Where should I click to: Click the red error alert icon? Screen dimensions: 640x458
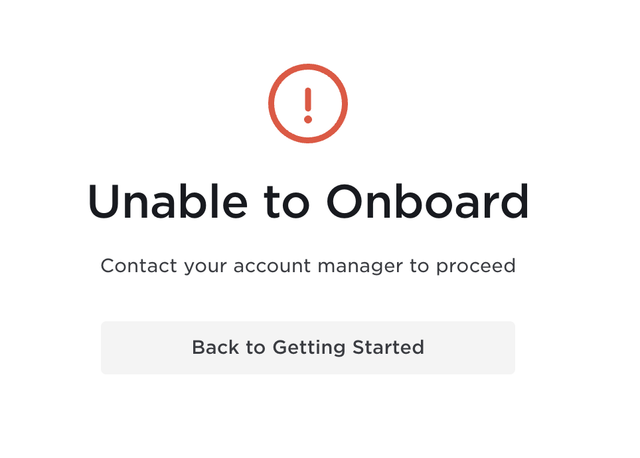[308, 103]
